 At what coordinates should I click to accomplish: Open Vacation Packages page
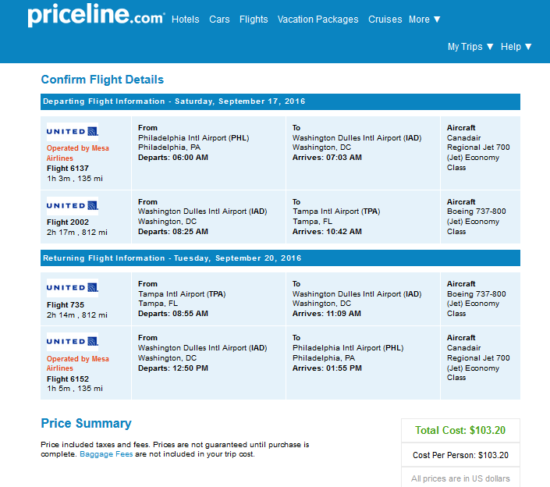318,19
